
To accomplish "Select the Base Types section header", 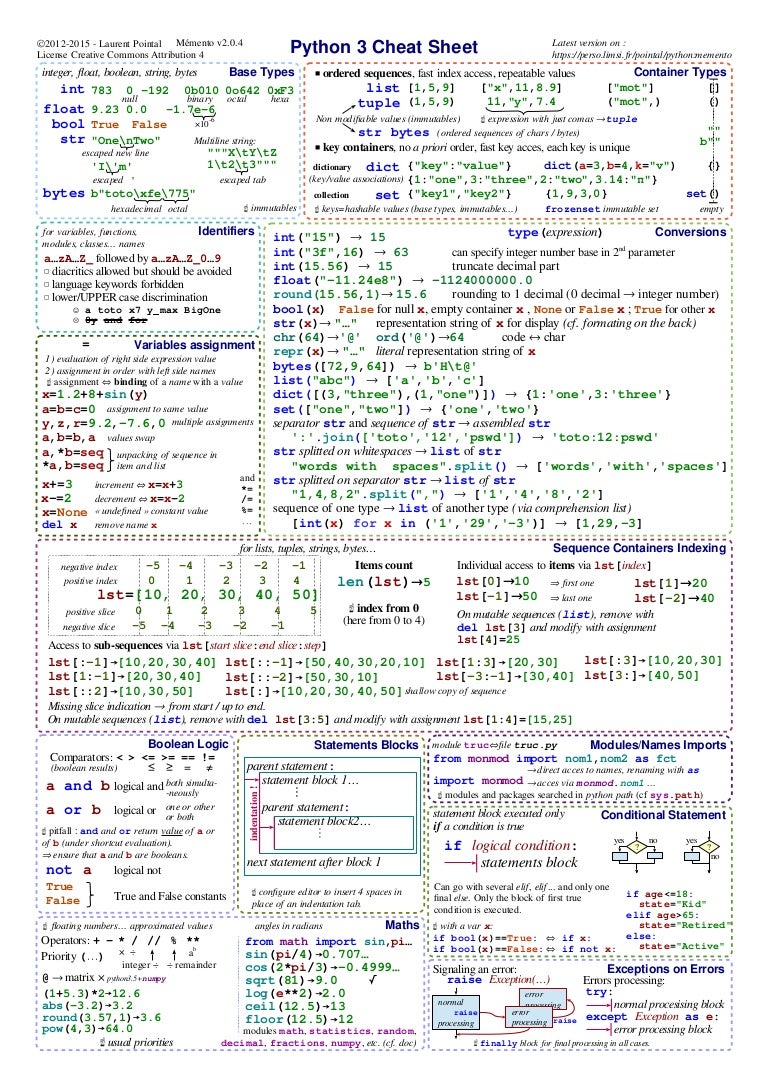I will click(x=262, y=73).
